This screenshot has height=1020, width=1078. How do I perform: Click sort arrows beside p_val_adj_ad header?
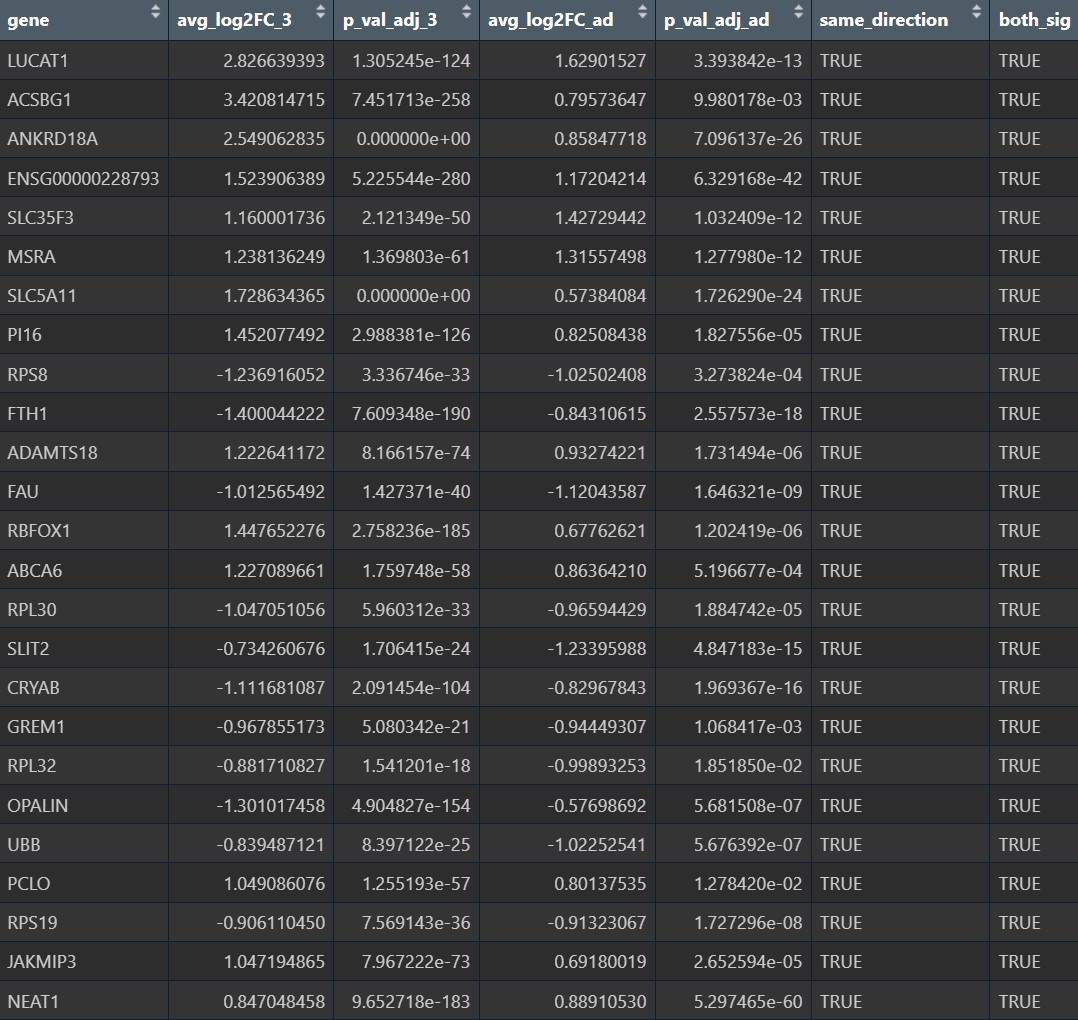[798, 13]
